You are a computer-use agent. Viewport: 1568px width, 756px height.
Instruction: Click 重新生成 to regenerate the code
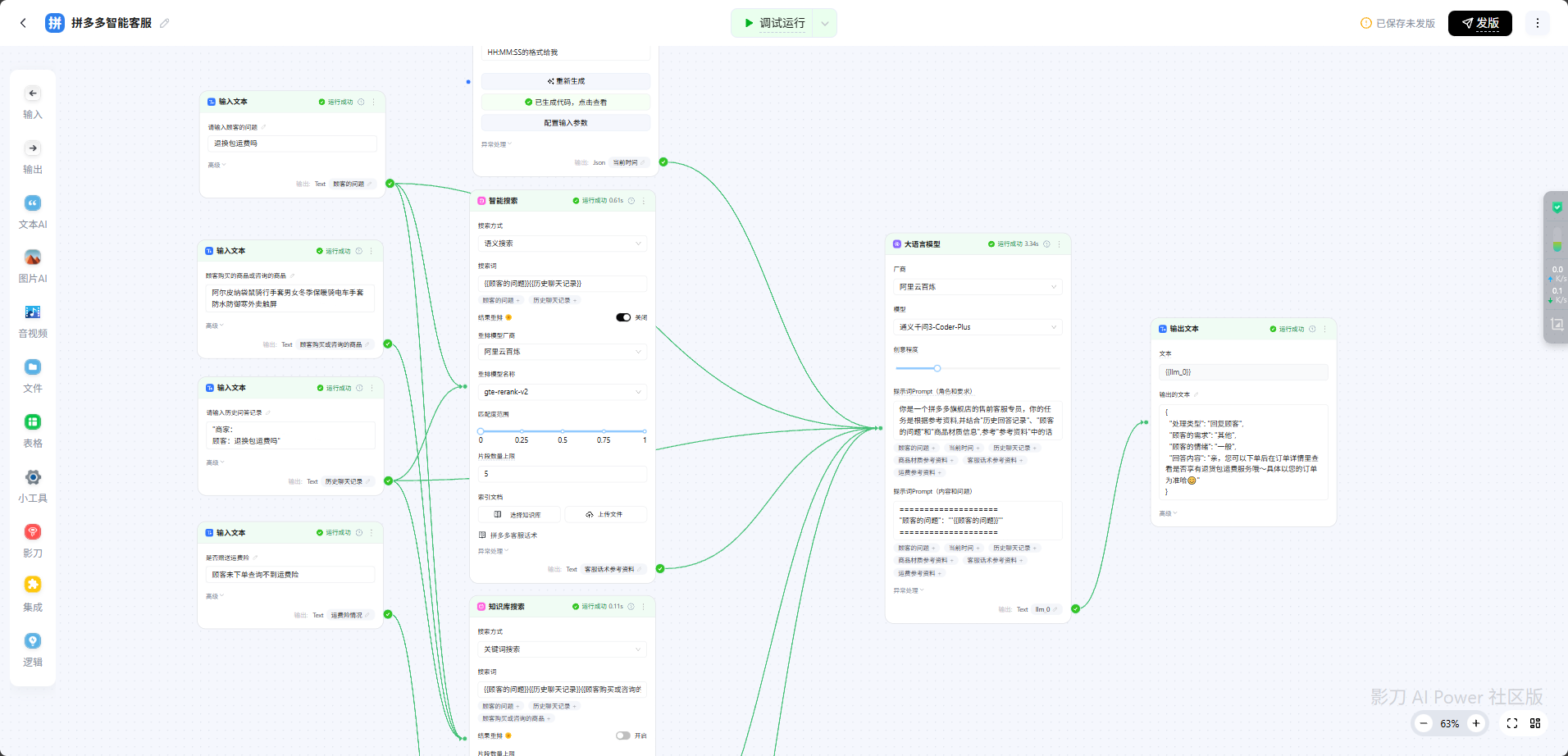point(566,81)
